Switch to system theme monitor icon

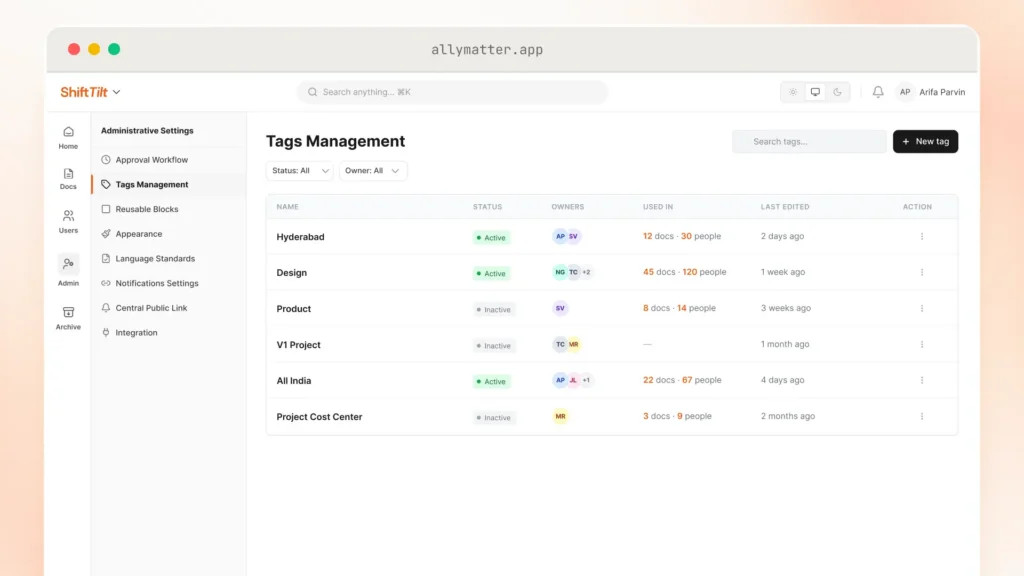tap(815, 92)
